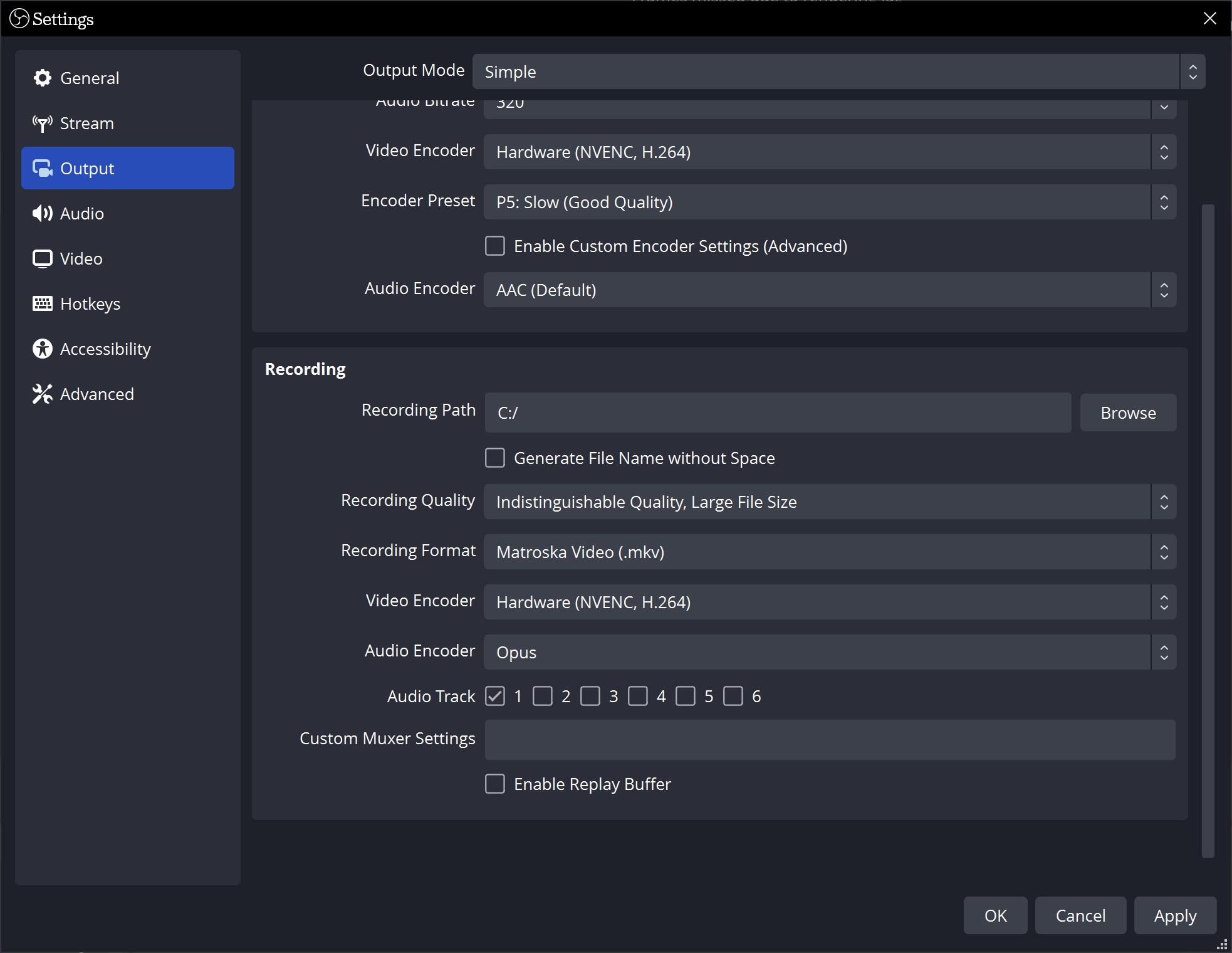1232x953 pixels.
Task: Browse for a recording path
Action: click(1127, 412)
